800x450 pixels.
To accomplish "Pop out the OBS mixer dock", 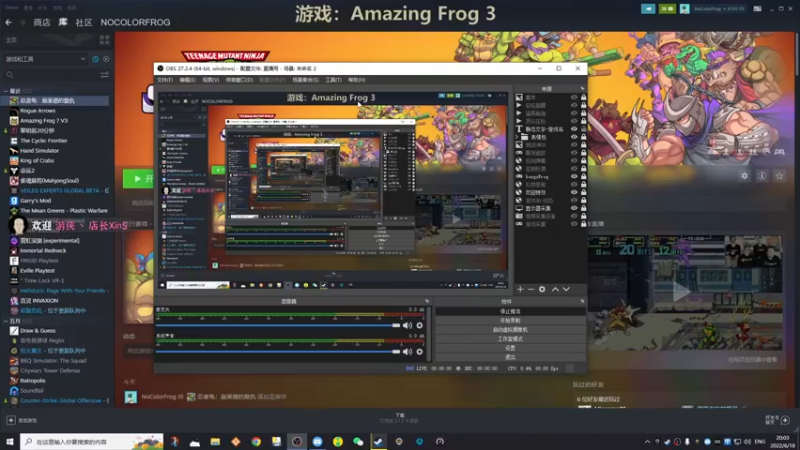I will [x=427, y=301].
